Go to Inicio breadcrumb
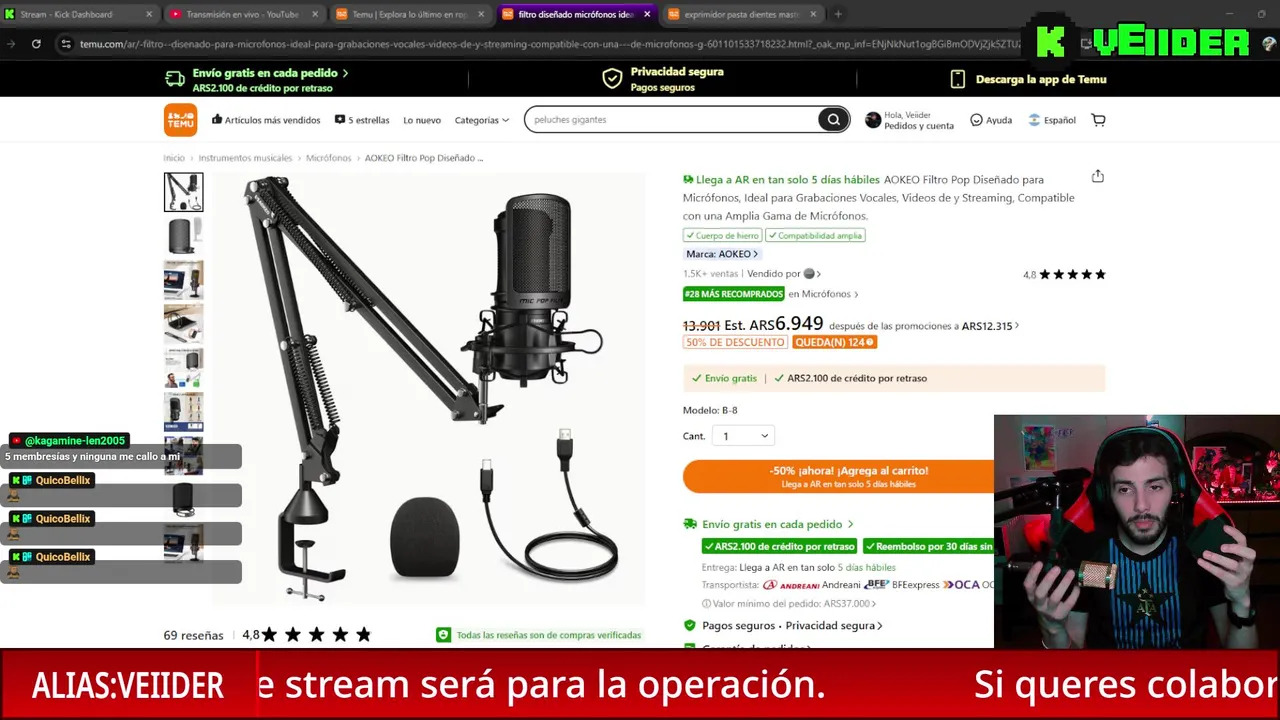This screenshot has height=720, width=1280. [174, 158]
